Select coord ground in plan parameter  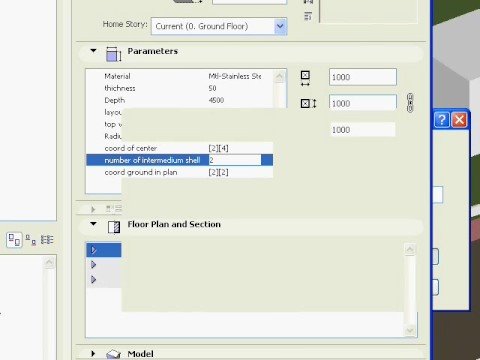click(x=180, y=172)
